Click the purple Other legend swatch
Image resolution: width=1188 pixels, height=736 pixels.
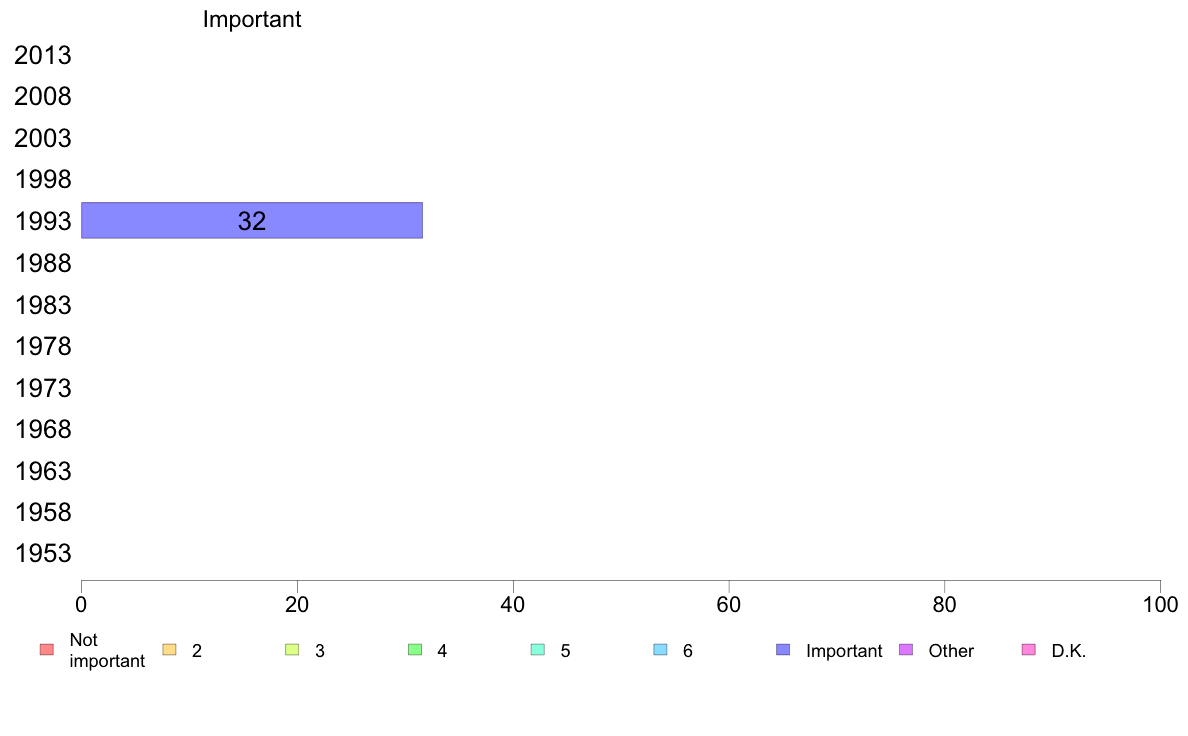[x=906, y=650]
